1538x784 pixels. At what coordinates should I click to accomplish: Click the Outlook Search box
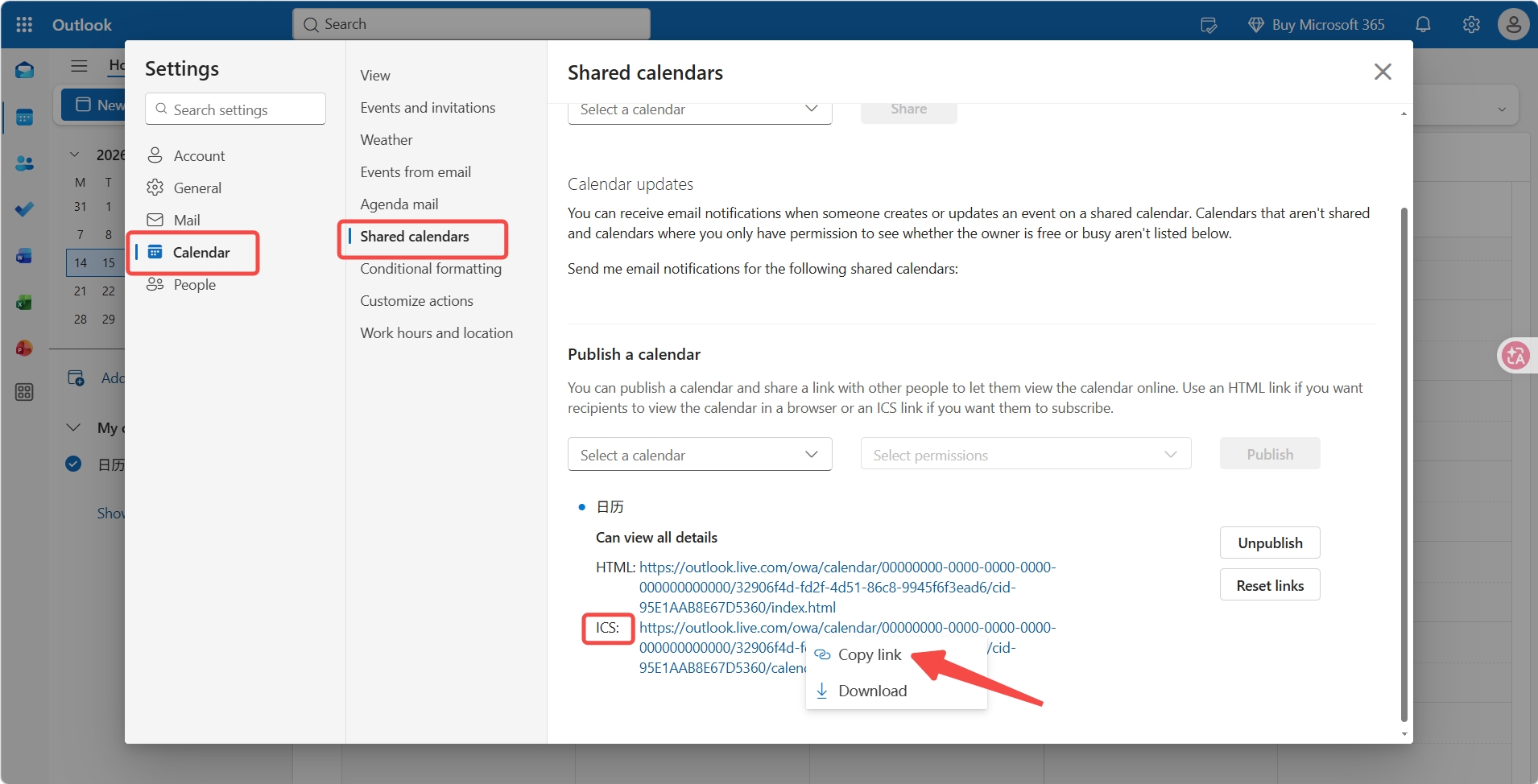(471, 24)
